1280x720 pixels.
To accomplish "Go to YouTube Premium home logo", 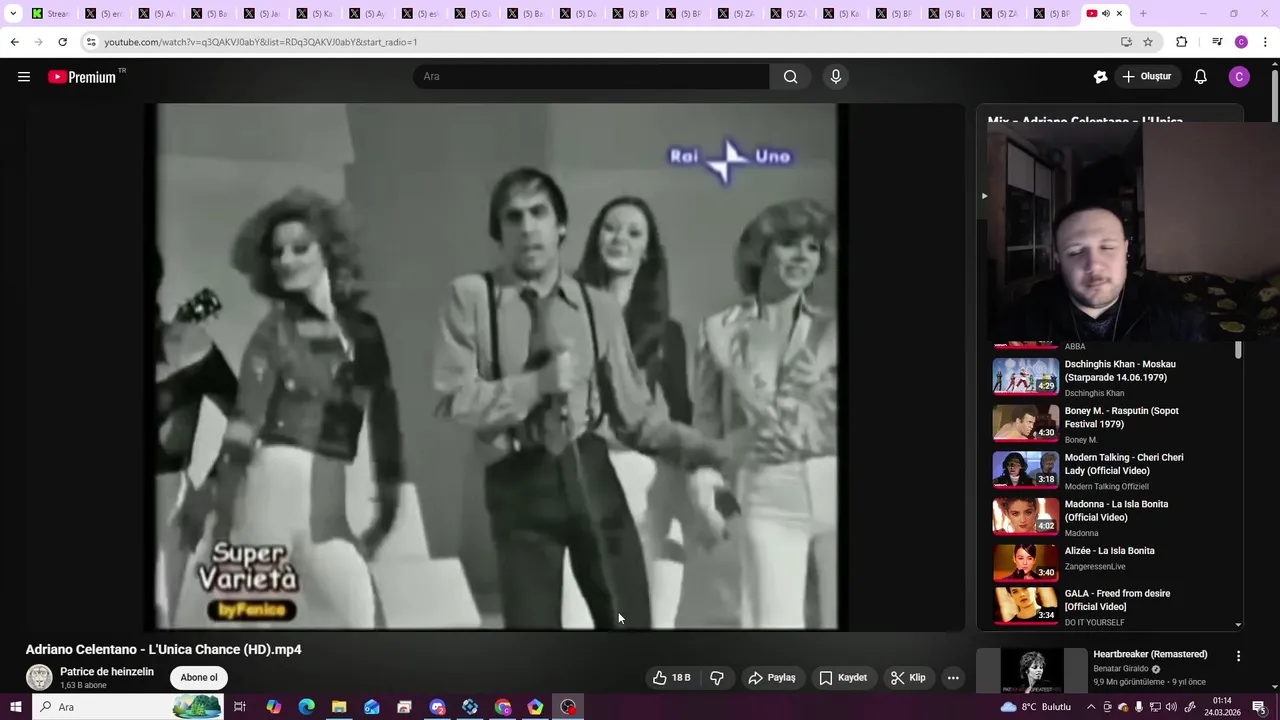I will 82,77.
